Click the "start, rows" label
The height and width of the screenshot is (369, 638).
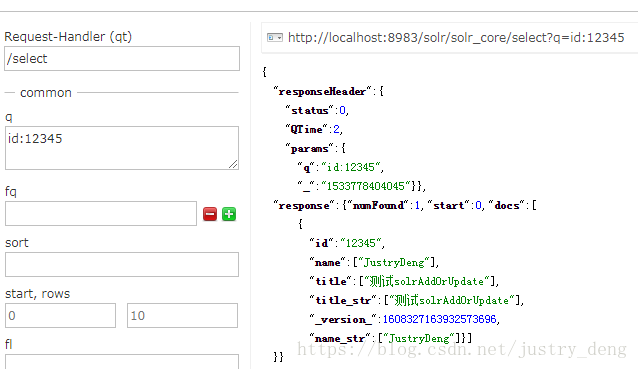point(37,293)
